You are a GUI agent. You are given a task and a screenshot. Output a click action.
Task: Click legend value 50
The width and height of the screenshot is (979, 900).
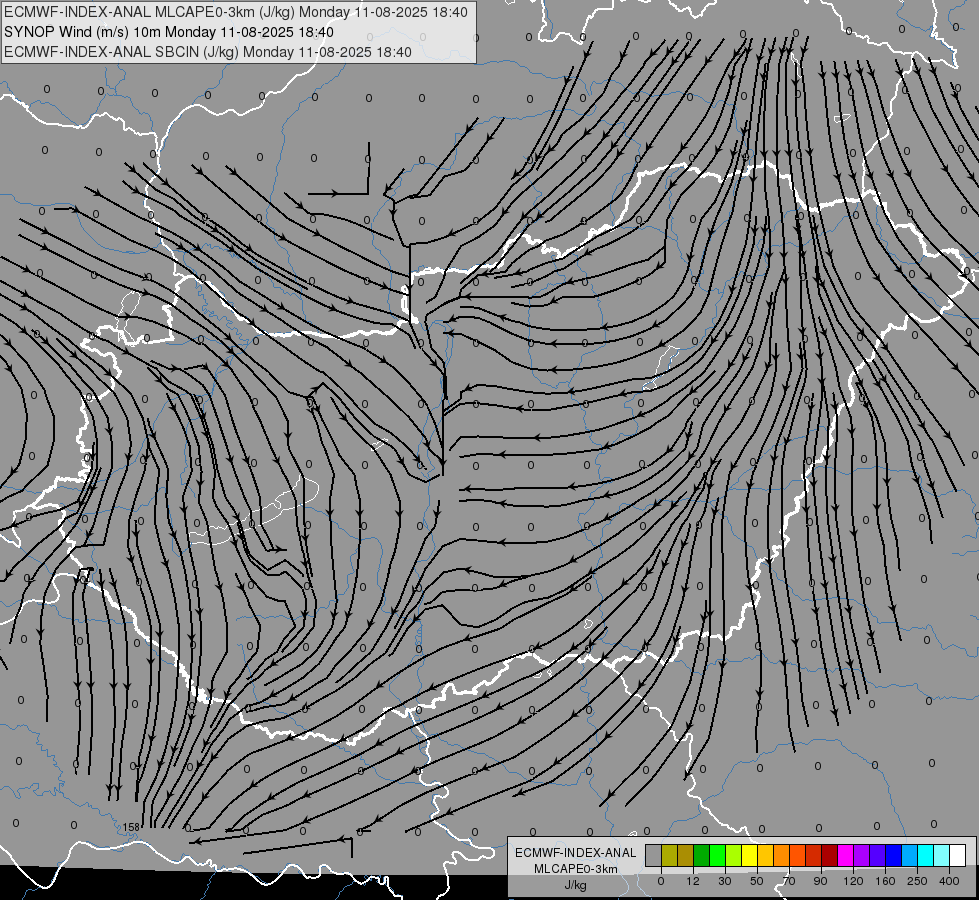(757, 881)
